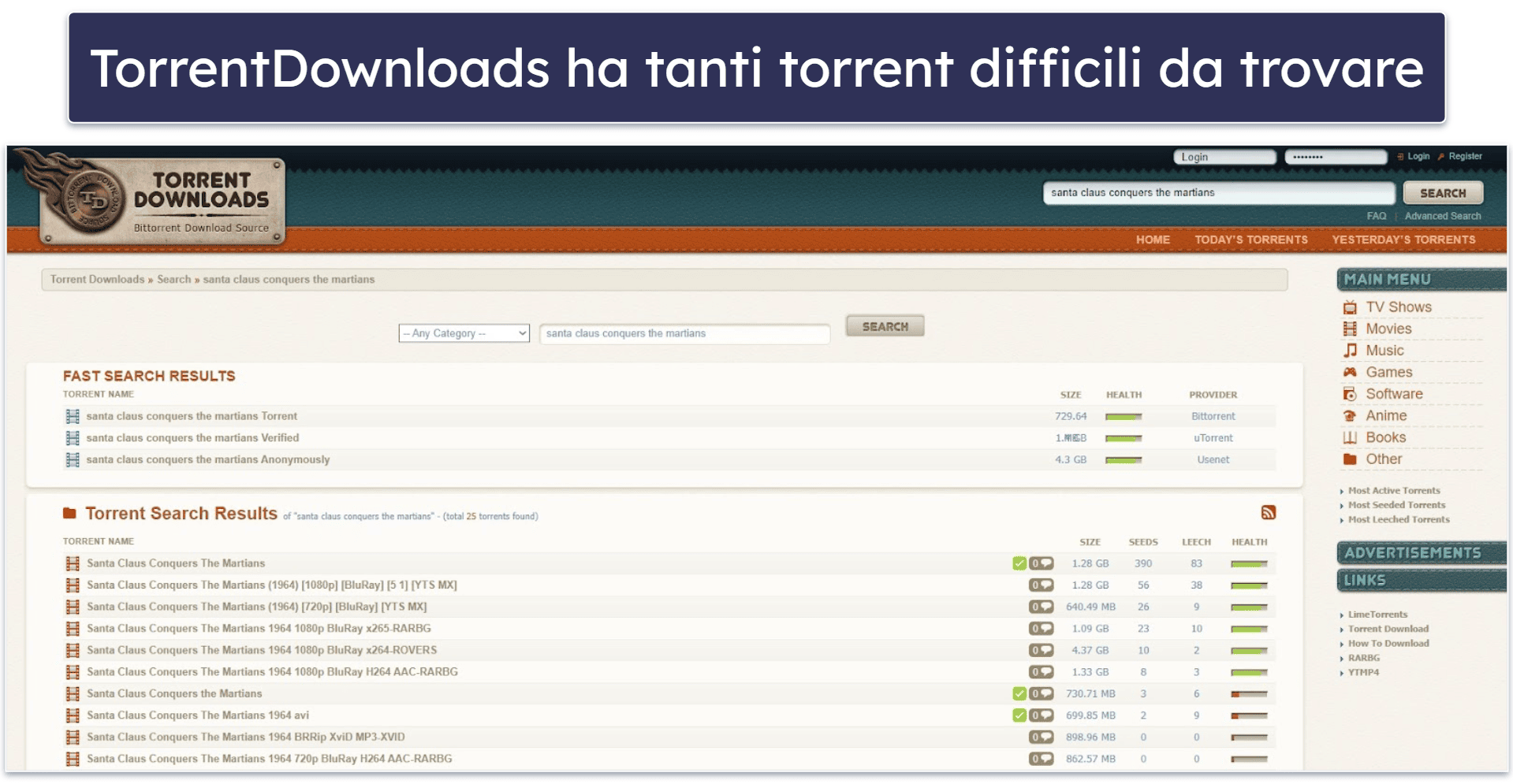Click comment bubble on BRRip XviD row
Image resolution: width=1513 pixels, height=784 pixels.
pyautogui.click(x=1041, y=737)
